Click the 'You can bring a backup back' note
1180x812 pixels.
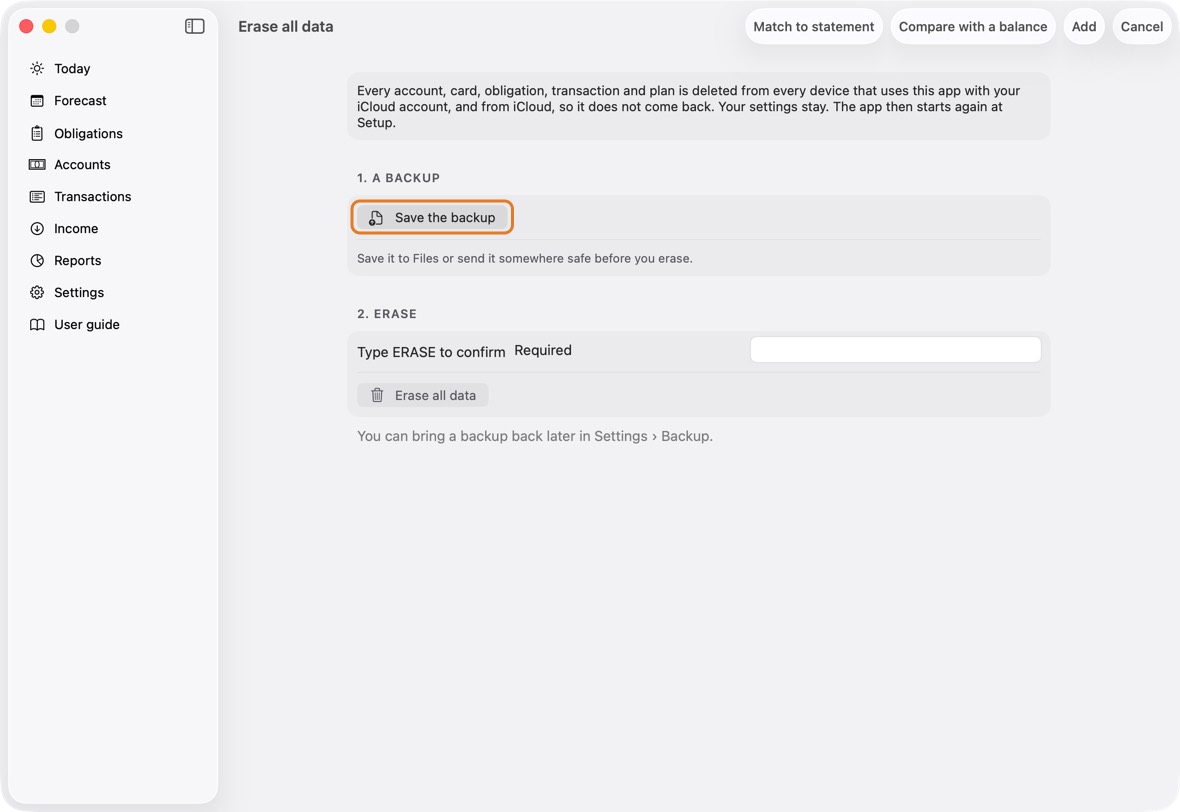535,436
